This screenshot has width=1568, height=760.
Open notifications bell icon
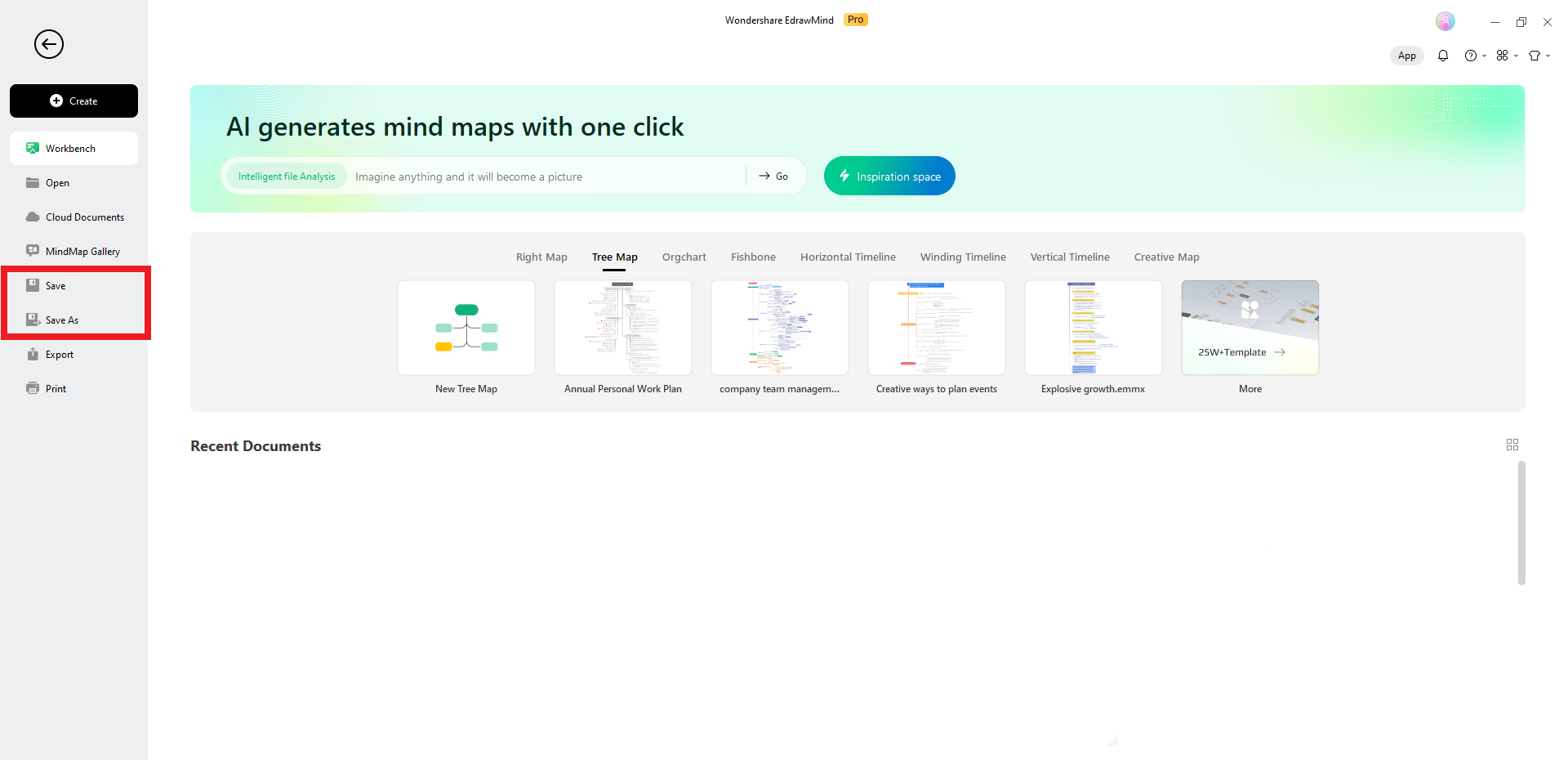(1443, 56)
